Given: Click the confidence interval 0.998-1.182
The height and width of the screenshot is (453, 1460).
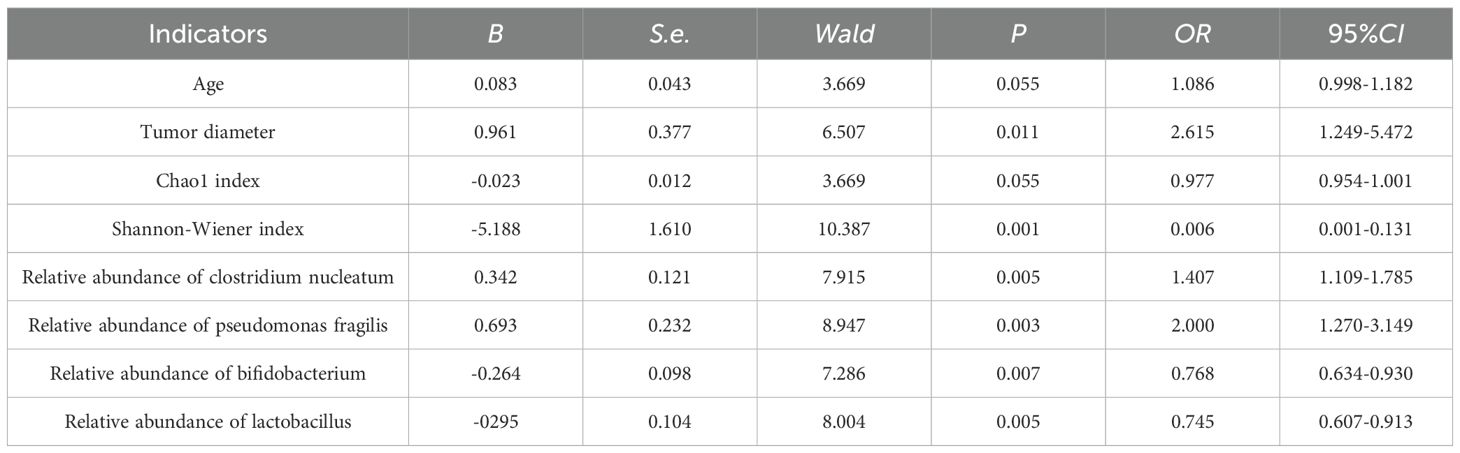Looking at the screenshot, I should tap(1365, 84).
